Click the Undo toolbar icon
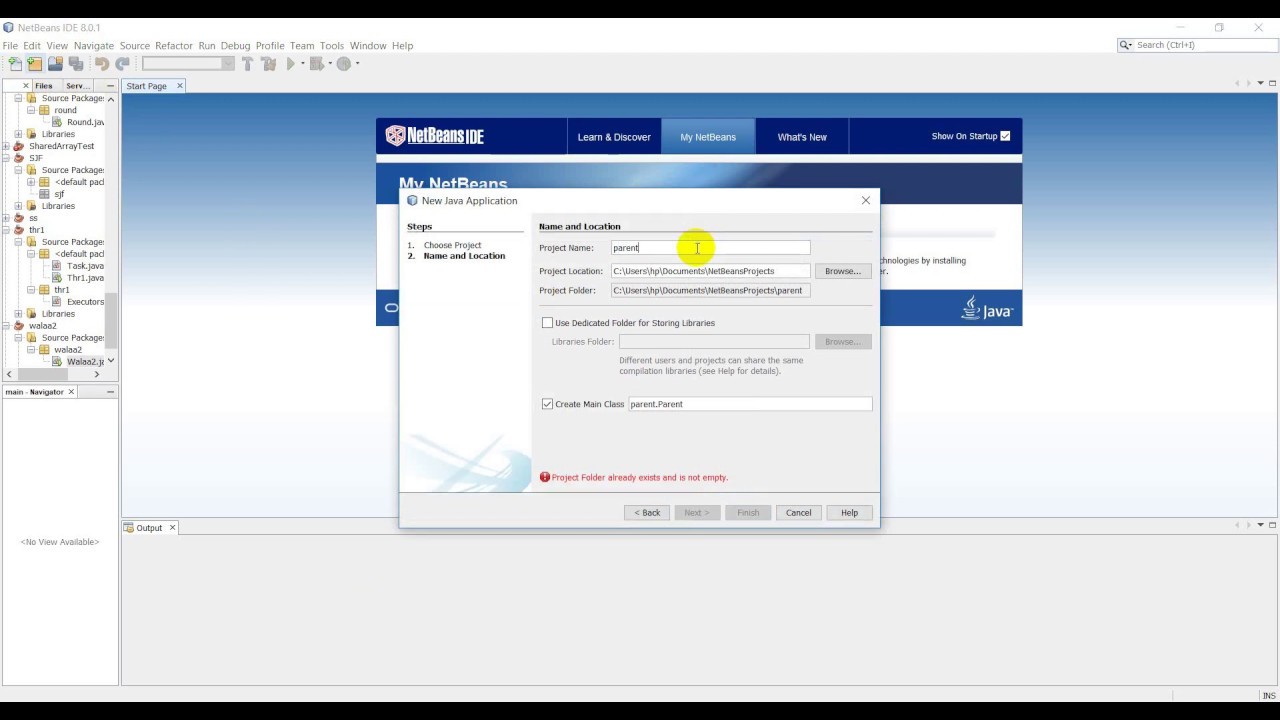The width and height of the screenshot is (1280, 720). pyautogui.click(x=102, y=64)
